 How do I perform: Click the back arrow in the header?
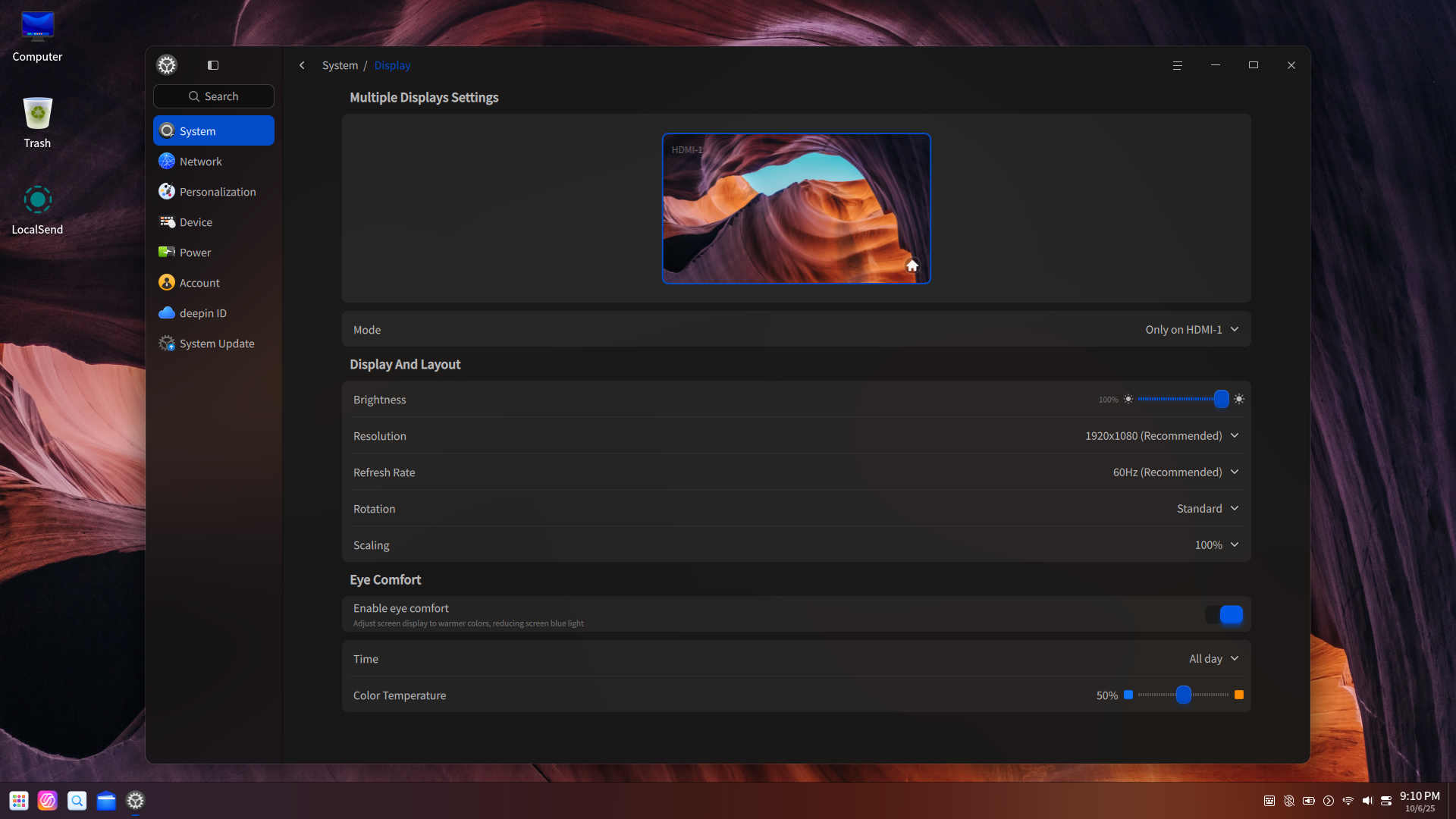click(x=302, y=65)
